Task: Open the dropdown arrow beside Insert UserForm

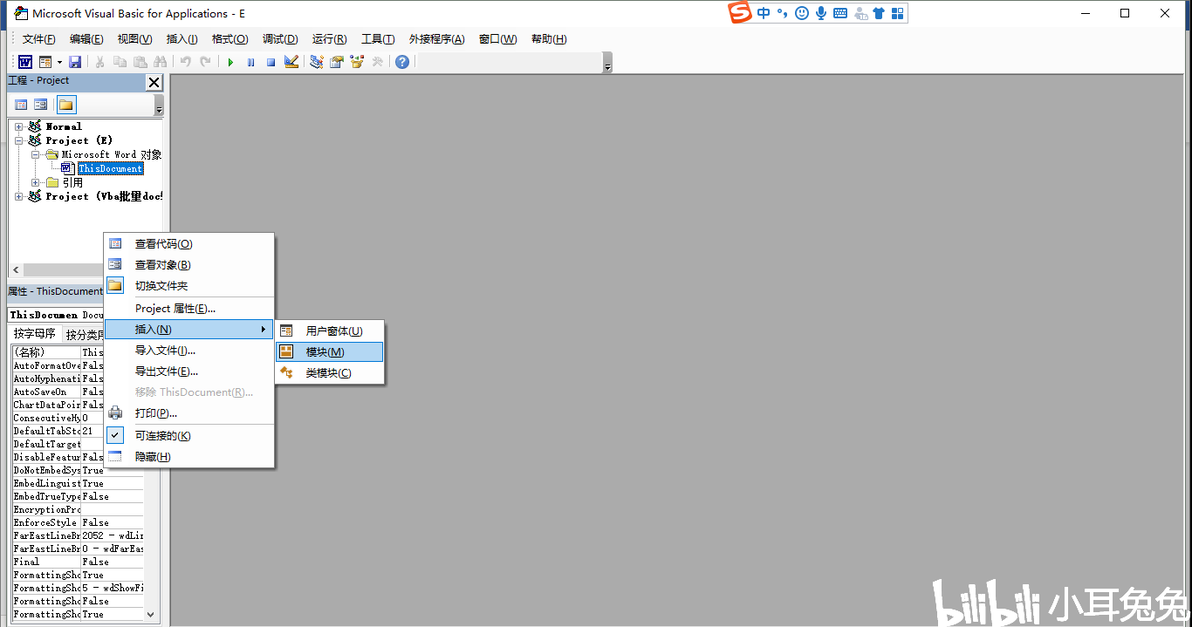Action: 59,62
